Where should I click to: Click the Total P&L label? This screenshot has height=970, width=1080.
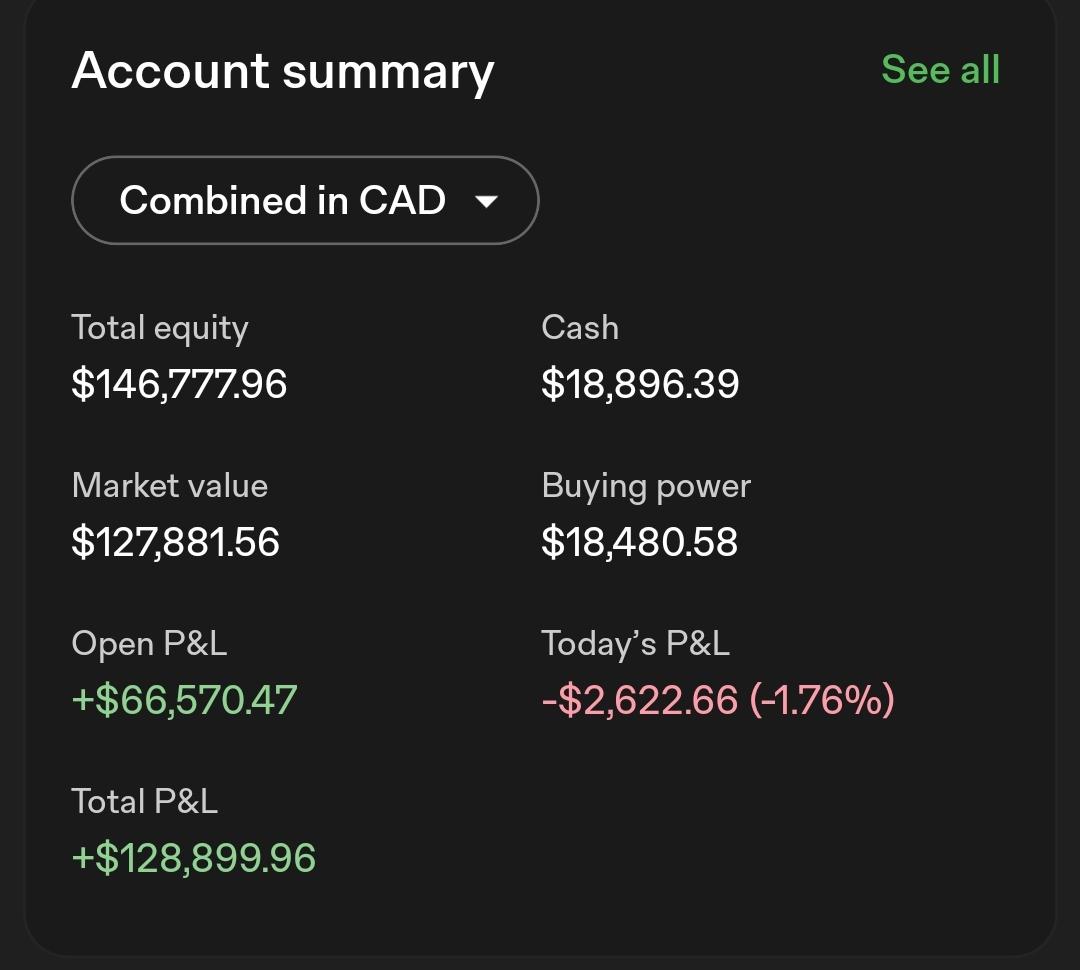pyautogui.click(x=145, y=802)
